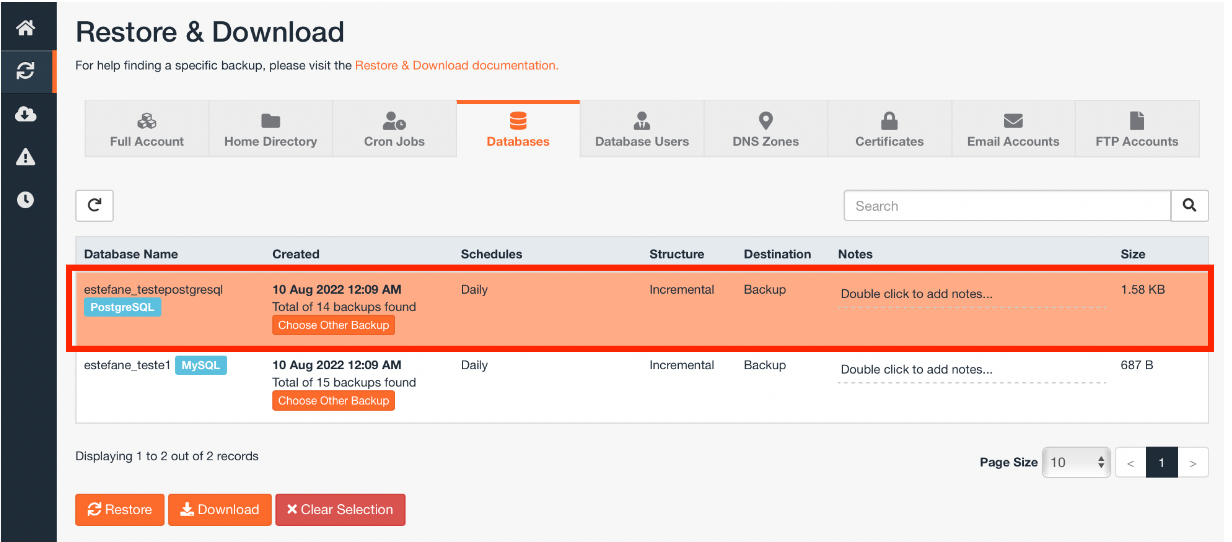Image resolution: width=1232 pixels, height=542 pixels.
Task: Select page 1 in pagination
Action: 1161,462
